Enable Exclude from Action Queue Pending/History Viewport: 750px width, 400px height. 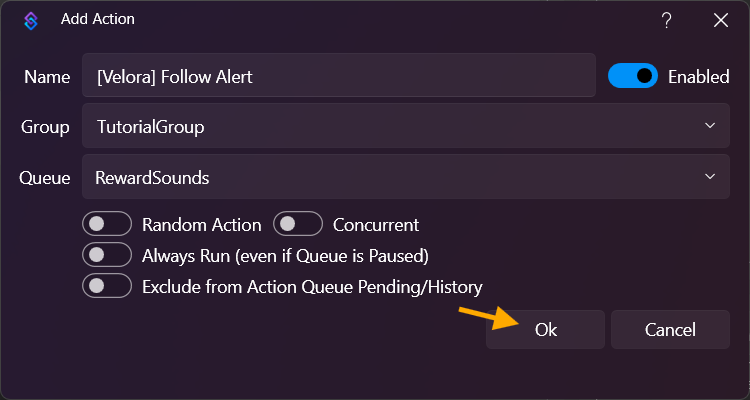108,287
